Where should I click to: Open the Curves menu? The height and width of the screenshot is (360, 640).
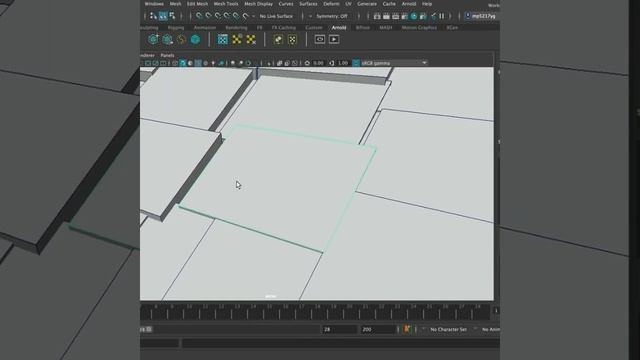286,4
